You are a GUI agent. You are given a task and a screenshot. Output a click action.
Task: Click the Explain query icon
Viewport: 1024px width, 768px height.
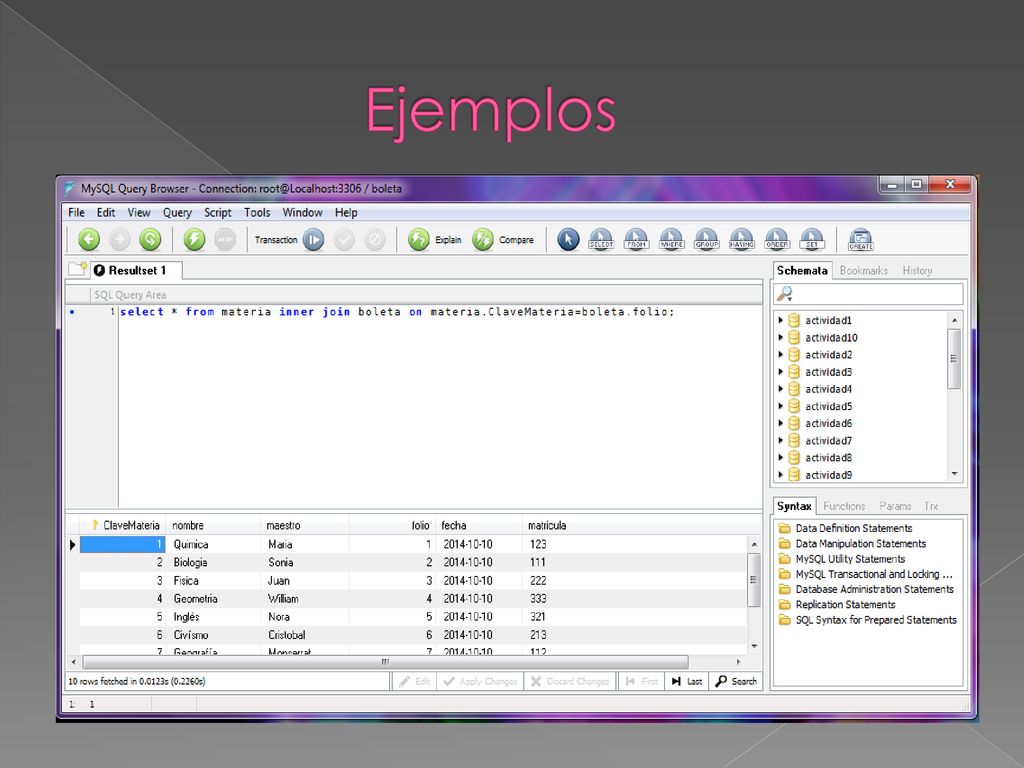419,240
